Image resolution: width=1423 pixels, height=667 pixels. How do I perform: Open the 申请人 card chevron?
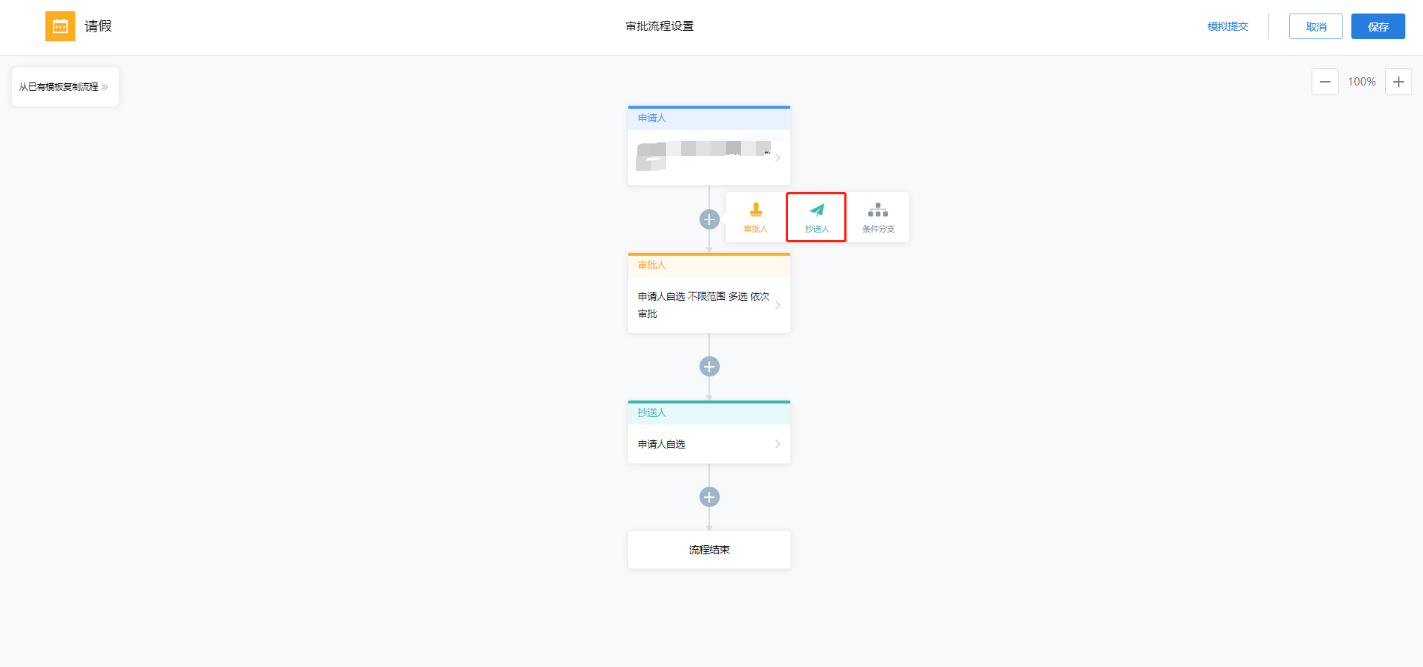point(778,157)
